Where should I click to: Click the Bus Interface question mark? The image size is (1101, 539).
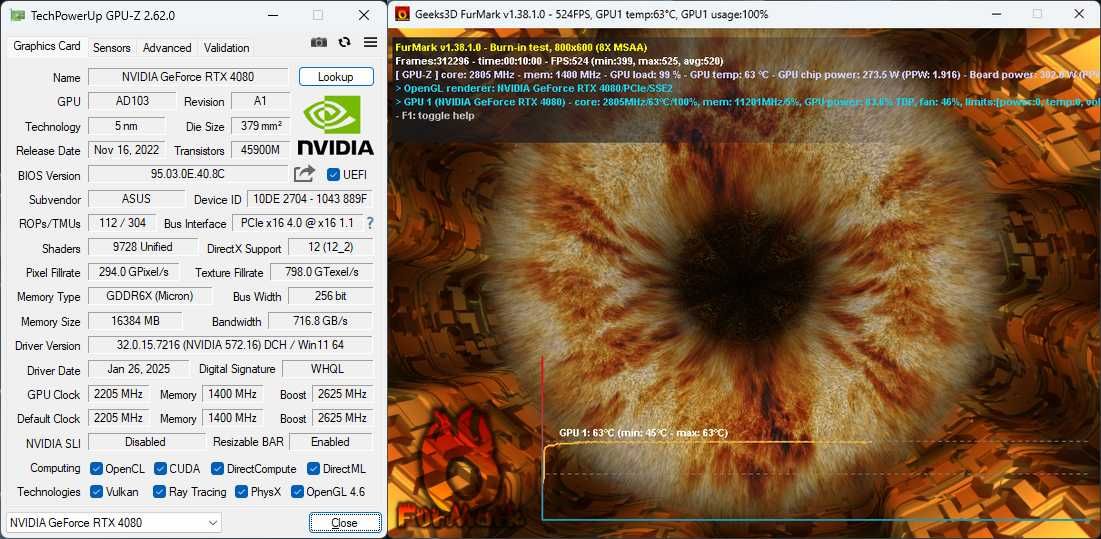click(370, 223)
